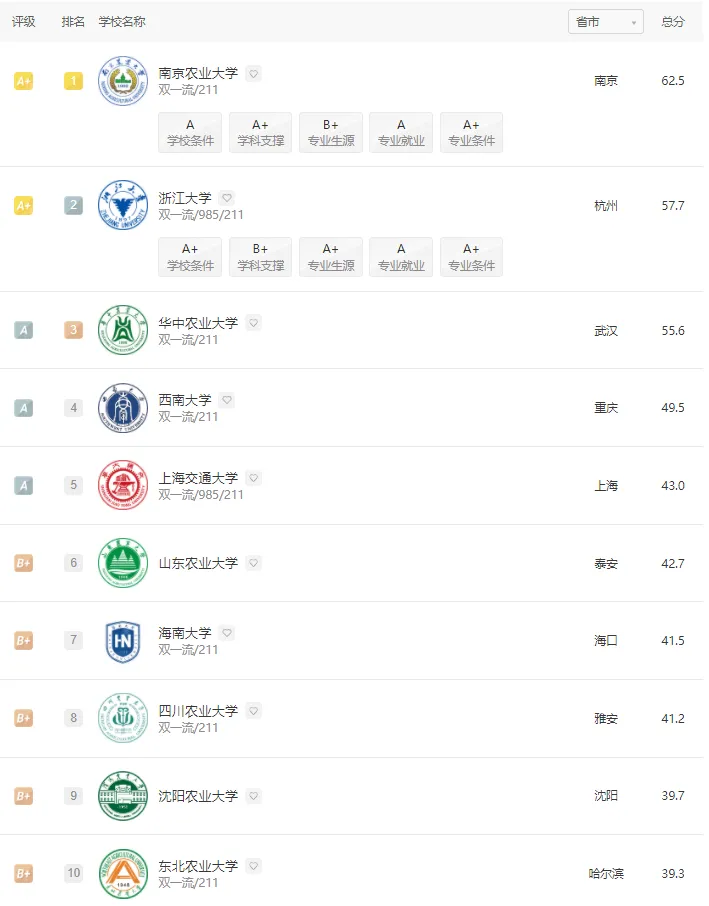The width and height of the screenshot is (709, 906).
Task: Click the rank 3 badge for 华中农业大学
Action: [73, 330]
